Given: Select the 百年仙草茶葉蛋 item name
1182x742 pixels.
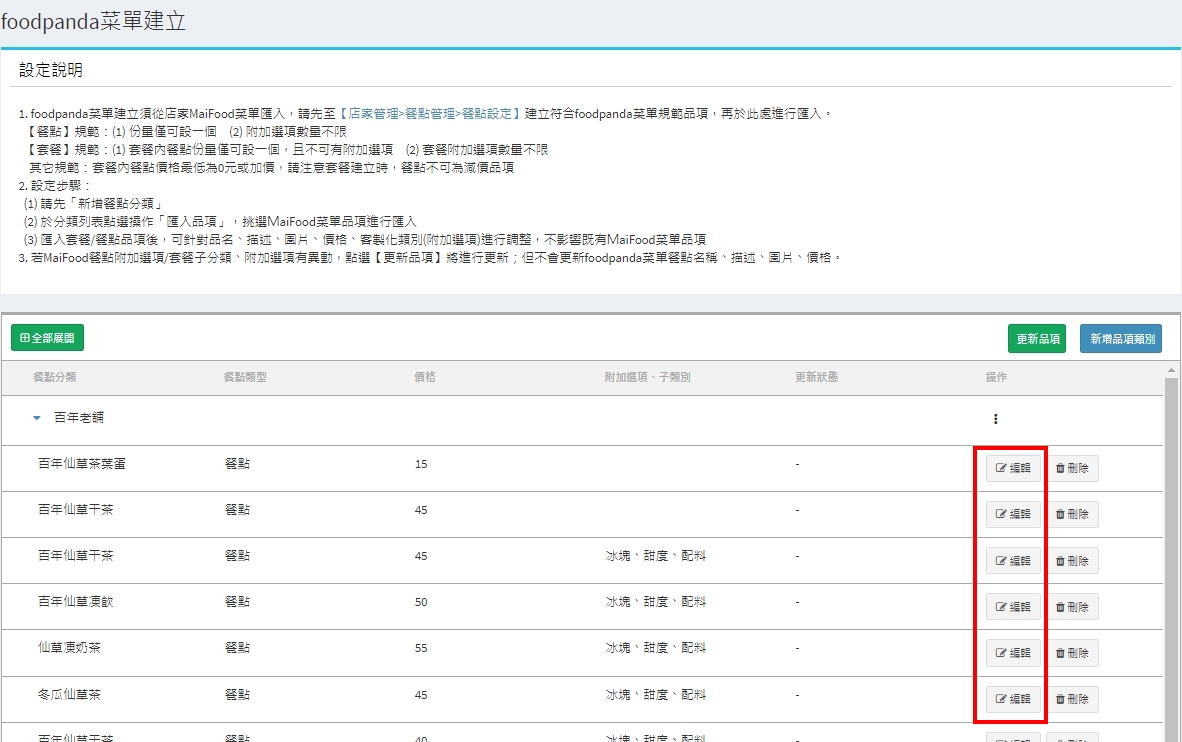Looking at the screenshot, I should pyautogui.click(x=82, y=464).
